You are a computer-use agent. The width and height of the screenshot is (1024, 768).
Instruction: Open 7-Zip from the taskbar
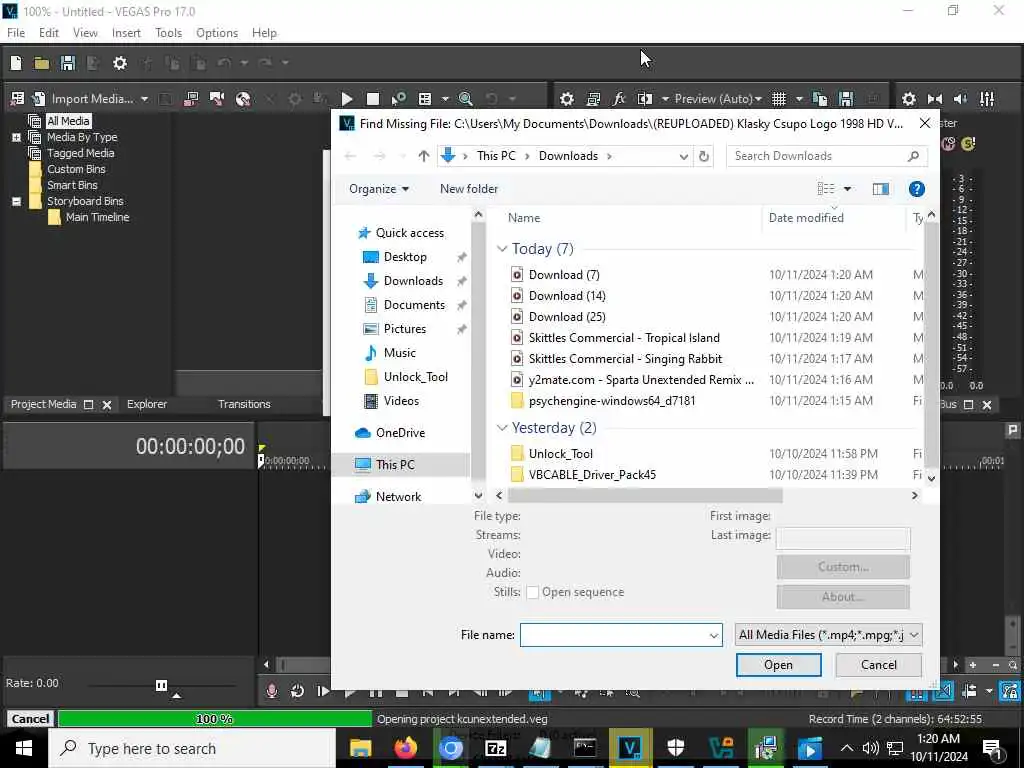coord(496,748)
